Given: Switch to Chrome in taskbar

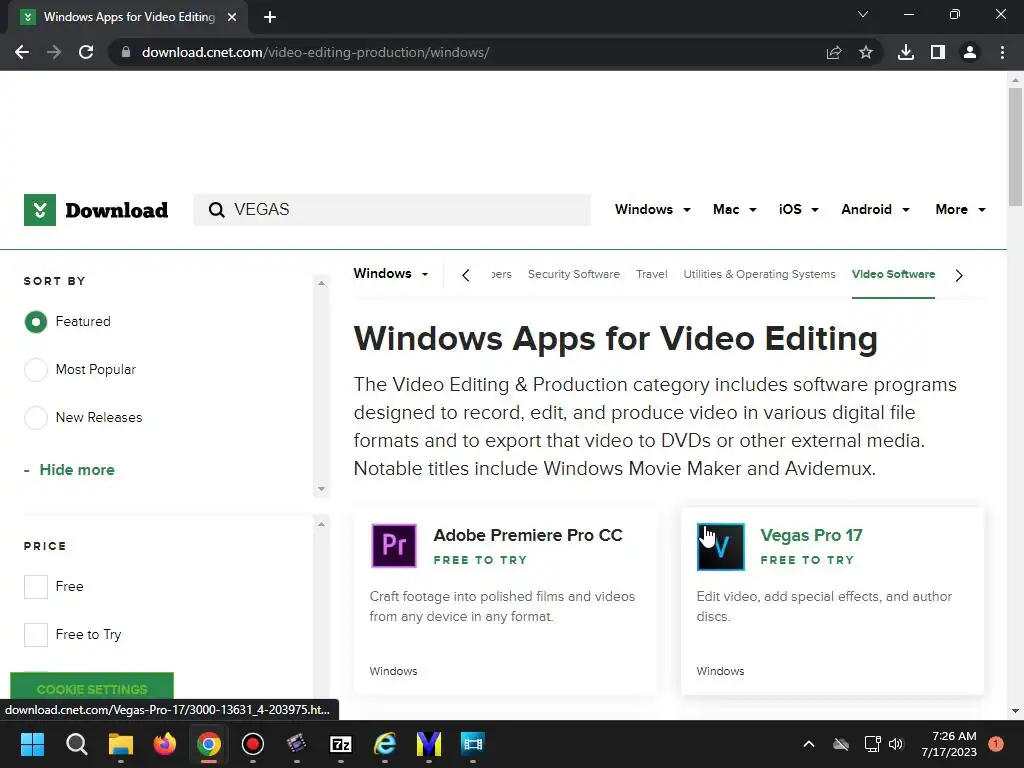Looking at the screenshot, I should 209,744.
